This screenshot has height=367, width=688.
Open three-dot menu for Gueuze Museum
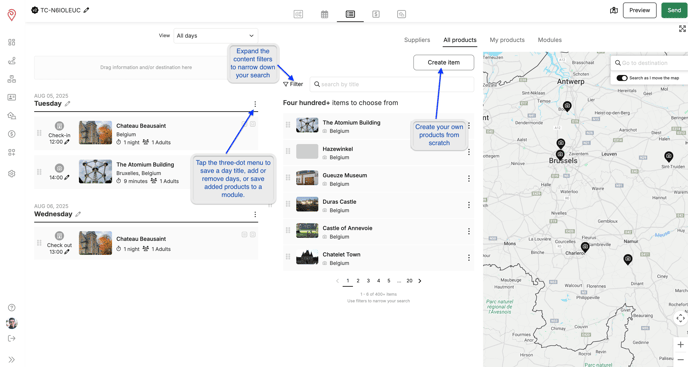(469, 179)
